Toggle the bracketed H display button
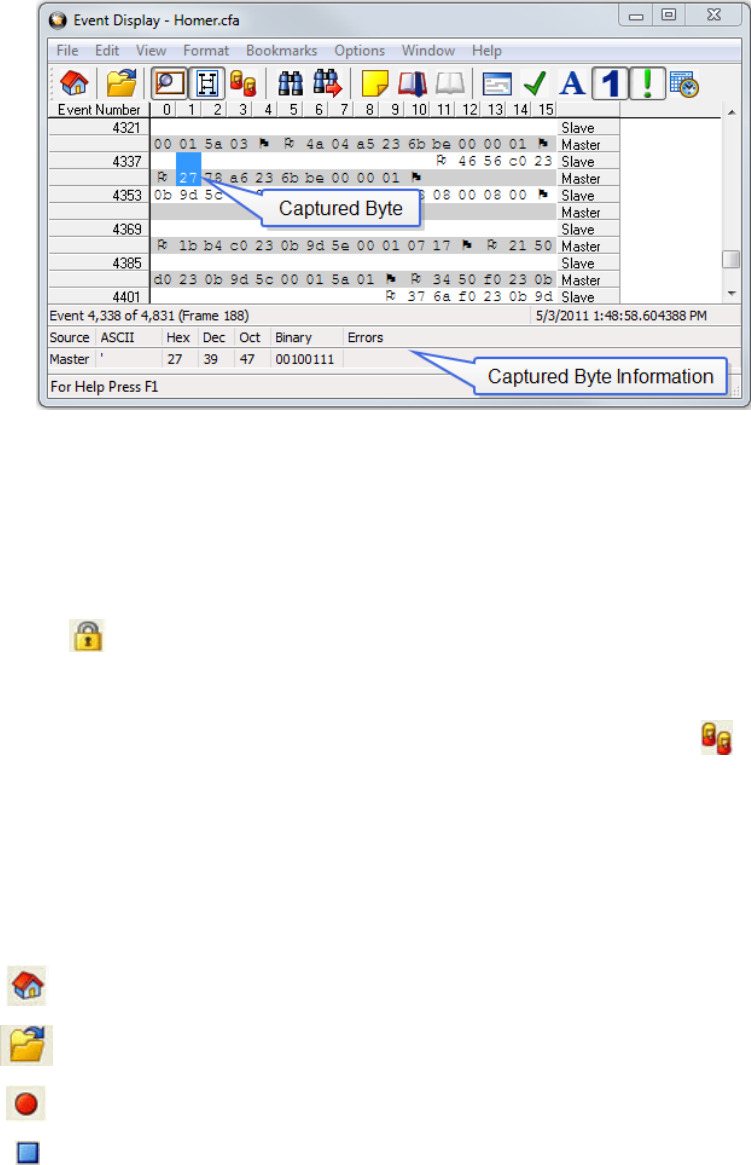The width and height of the screenshot is (751, 1165). (208, 82)
